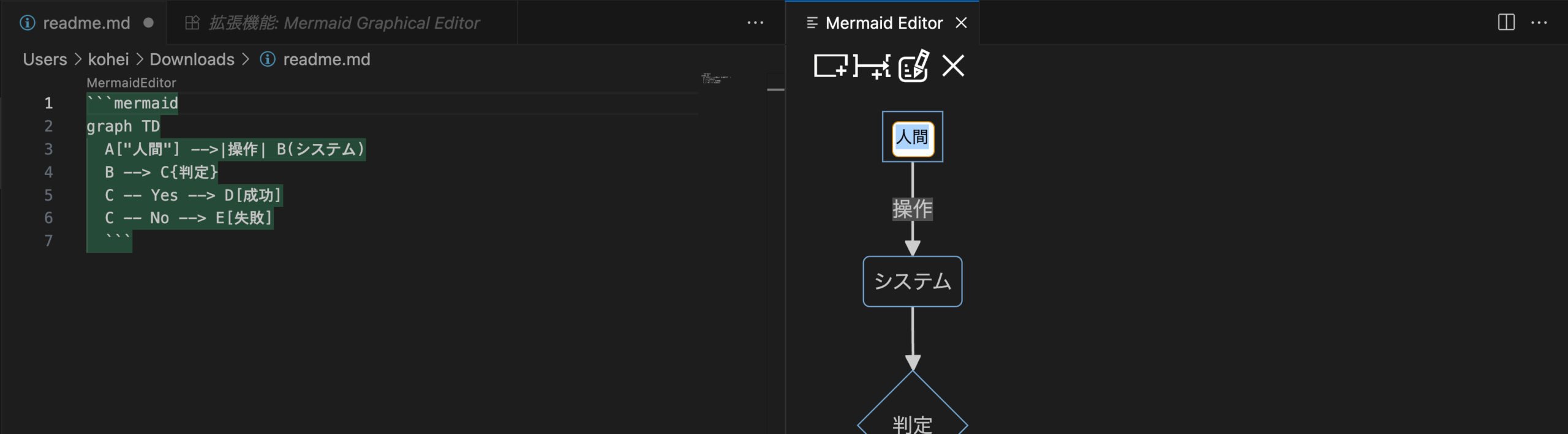This screenshot has width=1568, height=434.
Task: Click the readme.md tab info icon
Action: (28, 23)
